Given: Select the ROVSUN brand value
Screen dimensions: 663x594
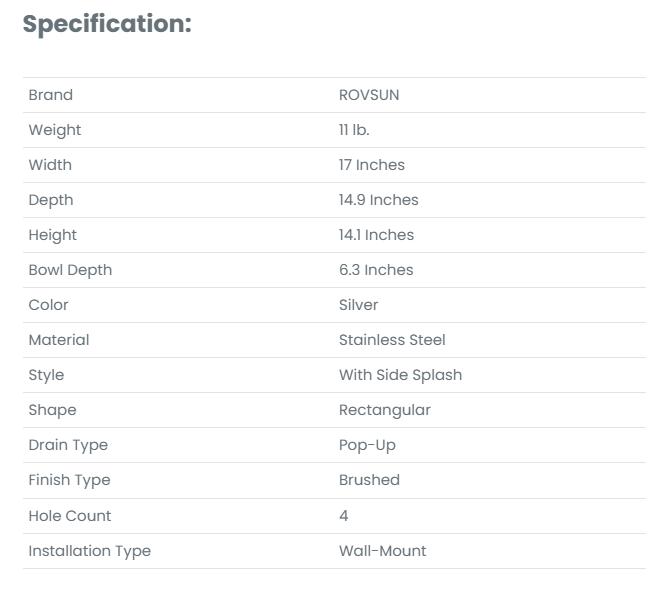Looking at the screenshot, I should [369, 95].
